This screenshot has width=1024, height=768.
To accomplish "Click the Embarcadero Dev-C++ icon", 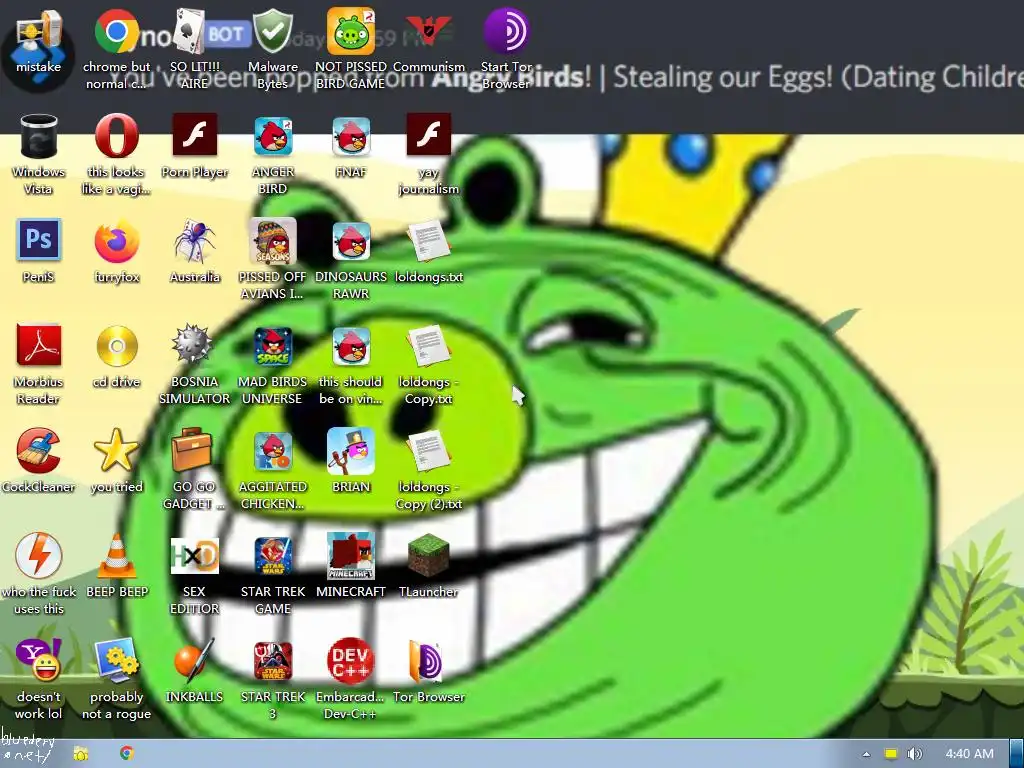I will point(351,661).
